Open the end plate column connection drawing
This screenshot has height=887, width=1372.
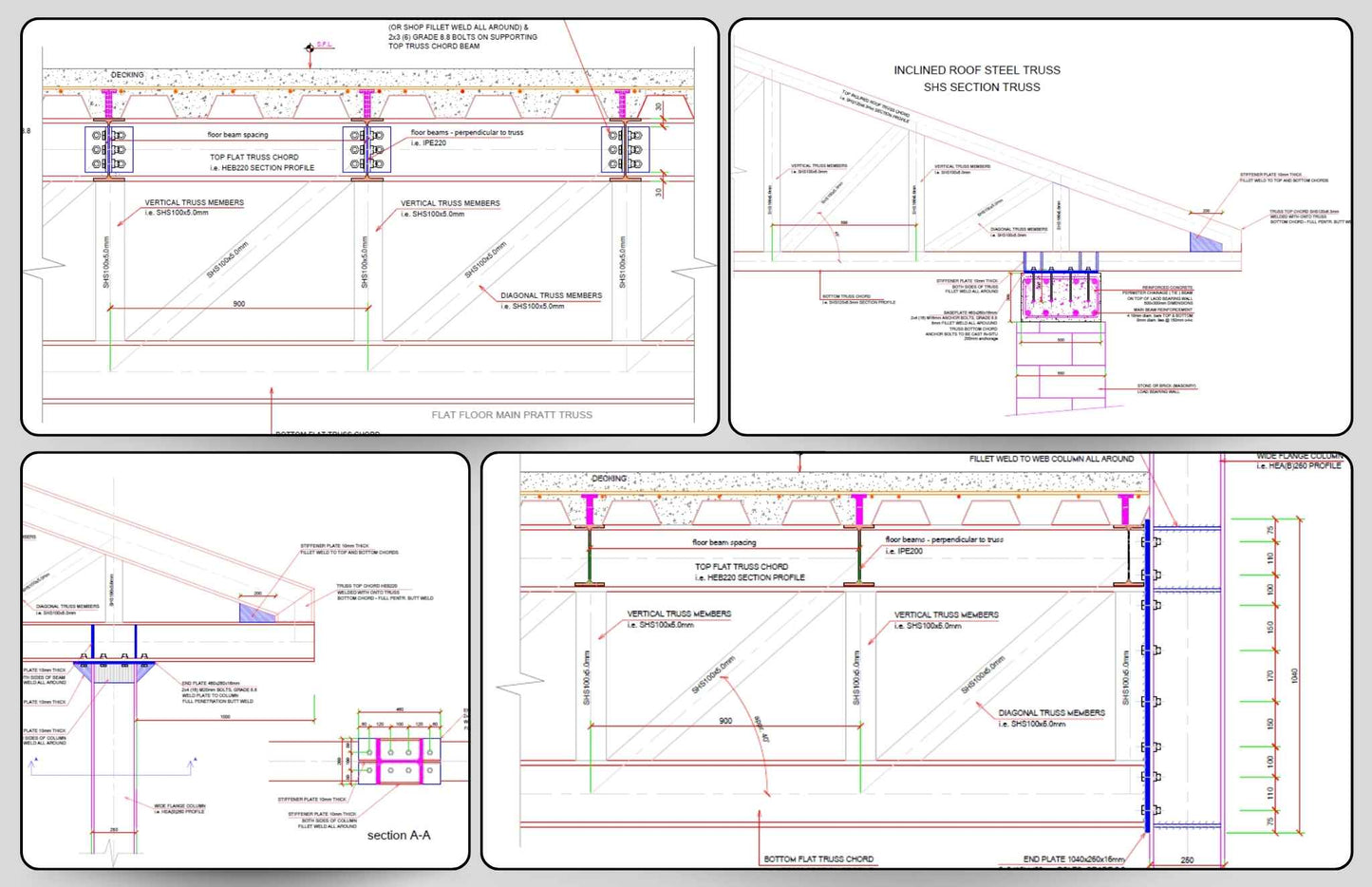(916, 660)
